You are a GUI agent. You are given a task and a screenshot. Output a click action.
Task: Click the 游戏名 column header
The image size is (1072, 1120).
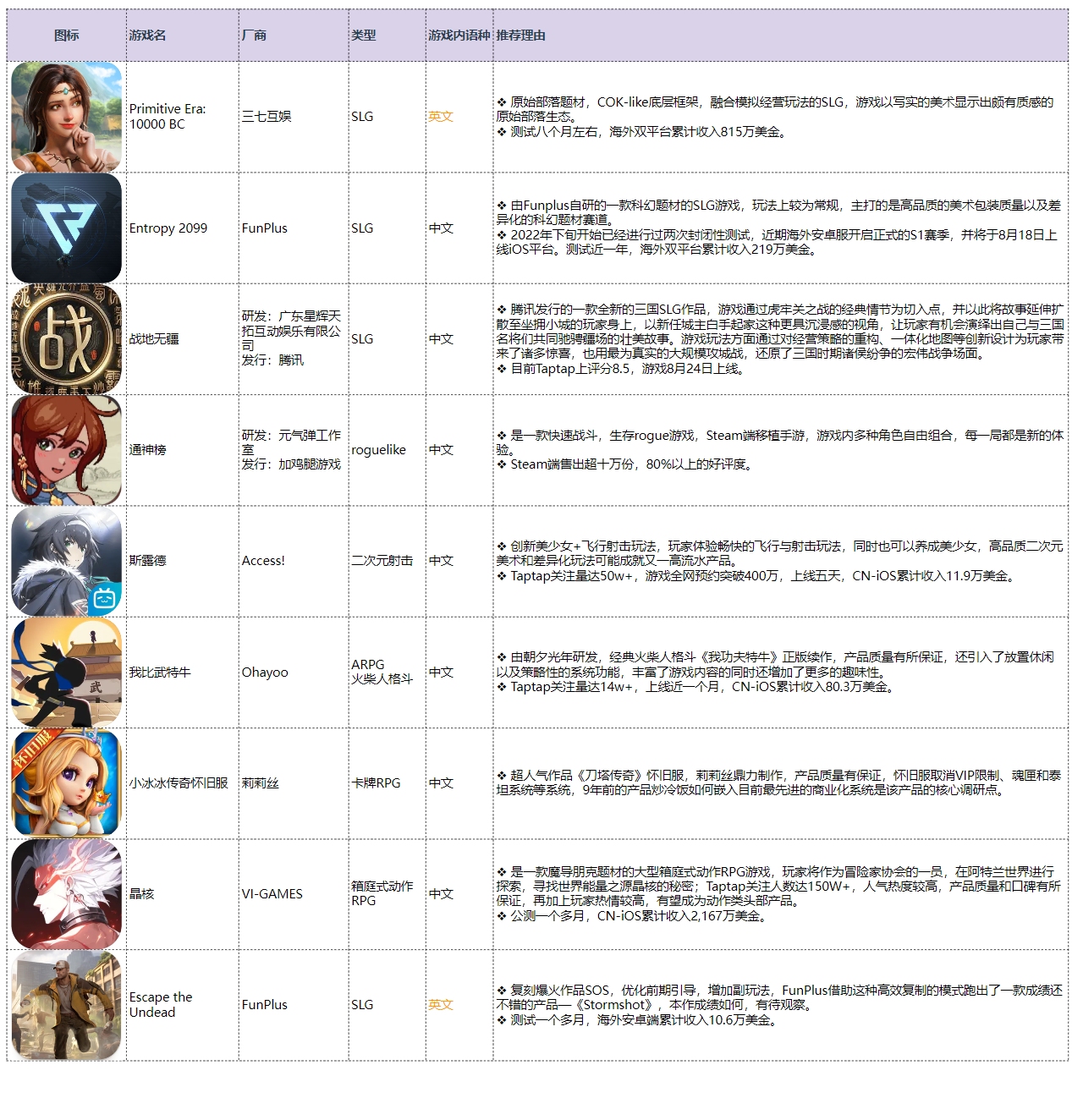click(148, 36)
